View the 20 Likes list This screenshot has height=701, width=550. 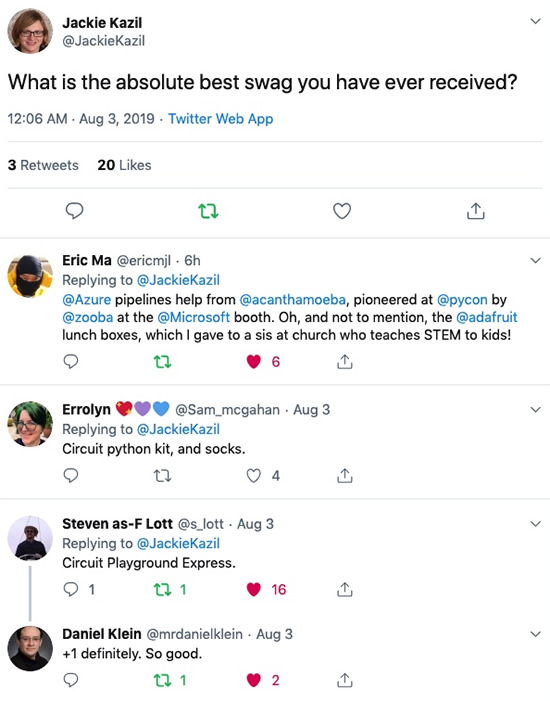pyautogui.click(x=124, y=165)
